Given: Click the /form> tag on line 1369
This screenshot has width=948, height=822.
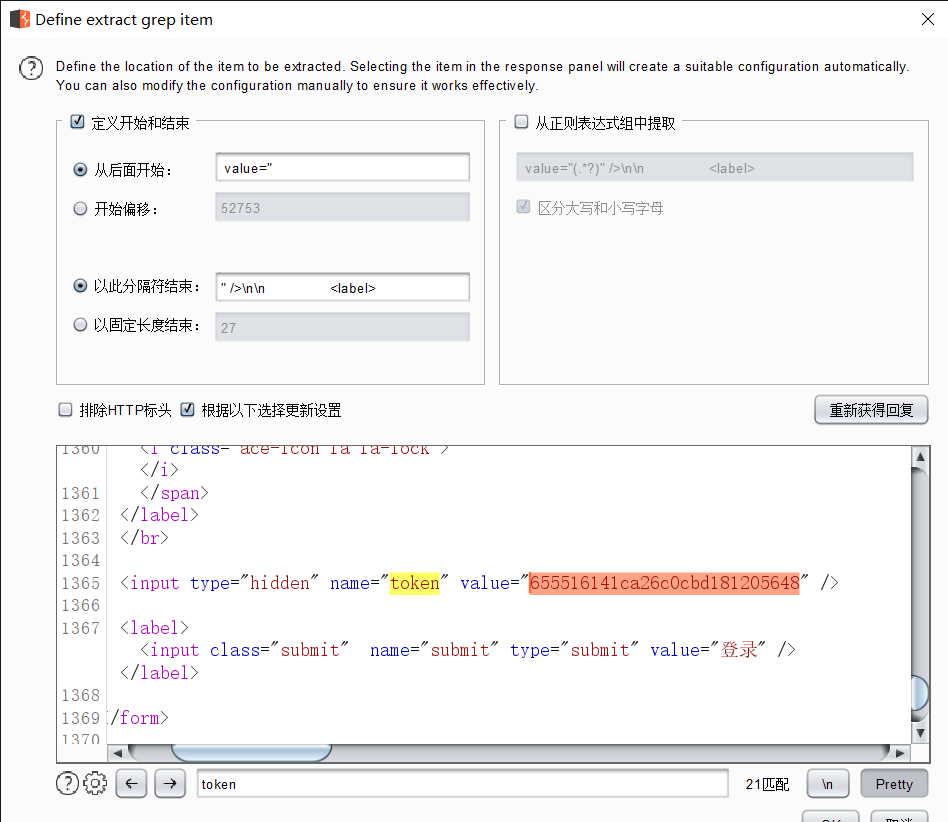Looking at the screenshot, I should point(139,718).
